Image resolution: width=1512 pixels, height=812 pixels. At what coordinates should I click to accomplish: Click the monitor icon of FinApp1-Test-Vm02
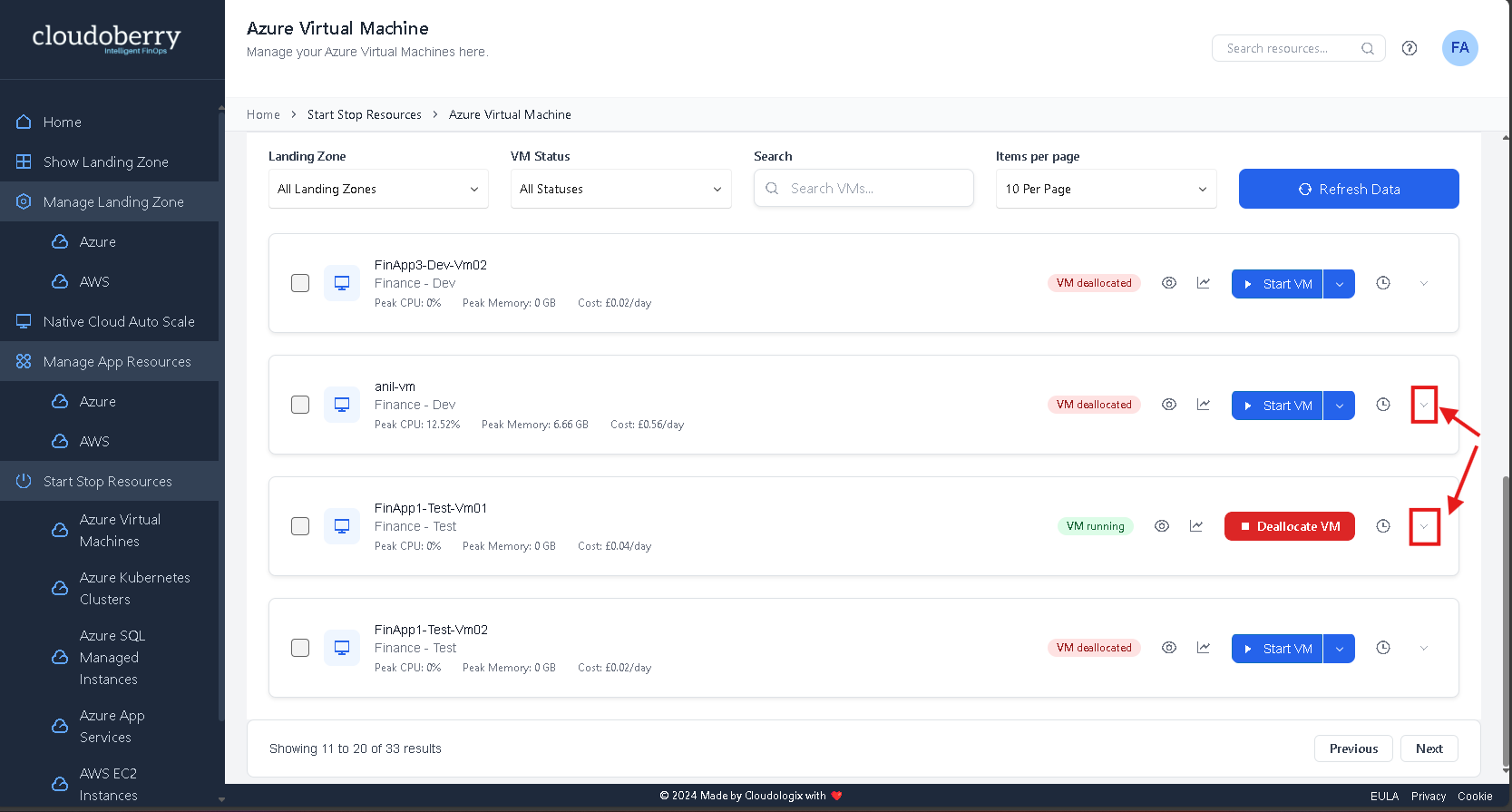(x=342, y=648)
